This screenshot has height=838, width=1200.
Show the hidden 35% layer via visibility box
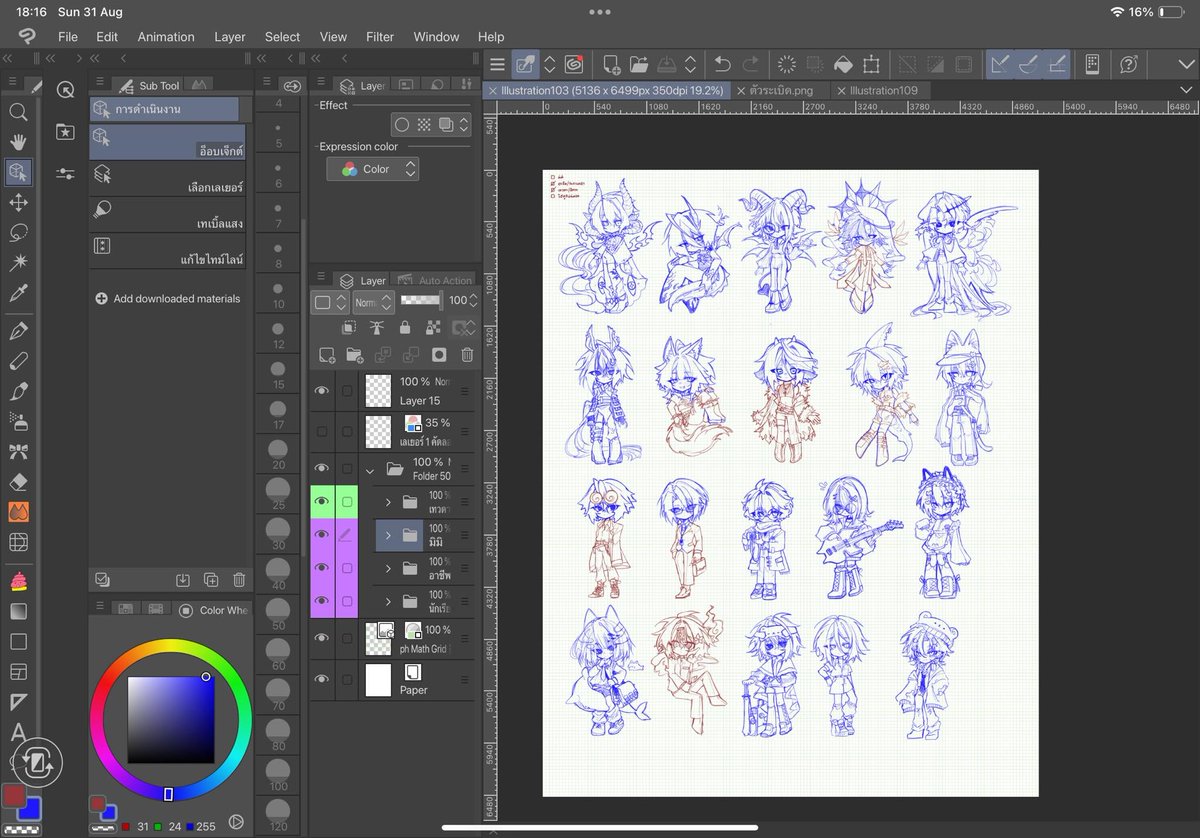coord(321,431)
